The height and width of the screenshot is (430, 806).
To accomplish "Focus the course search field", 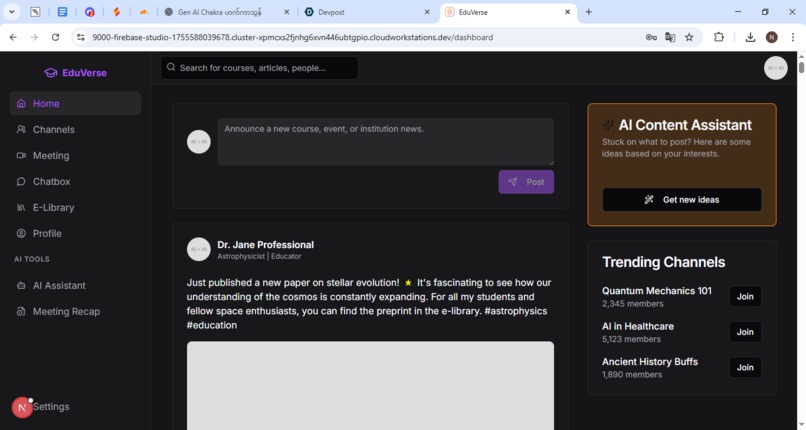I will 260,68.
